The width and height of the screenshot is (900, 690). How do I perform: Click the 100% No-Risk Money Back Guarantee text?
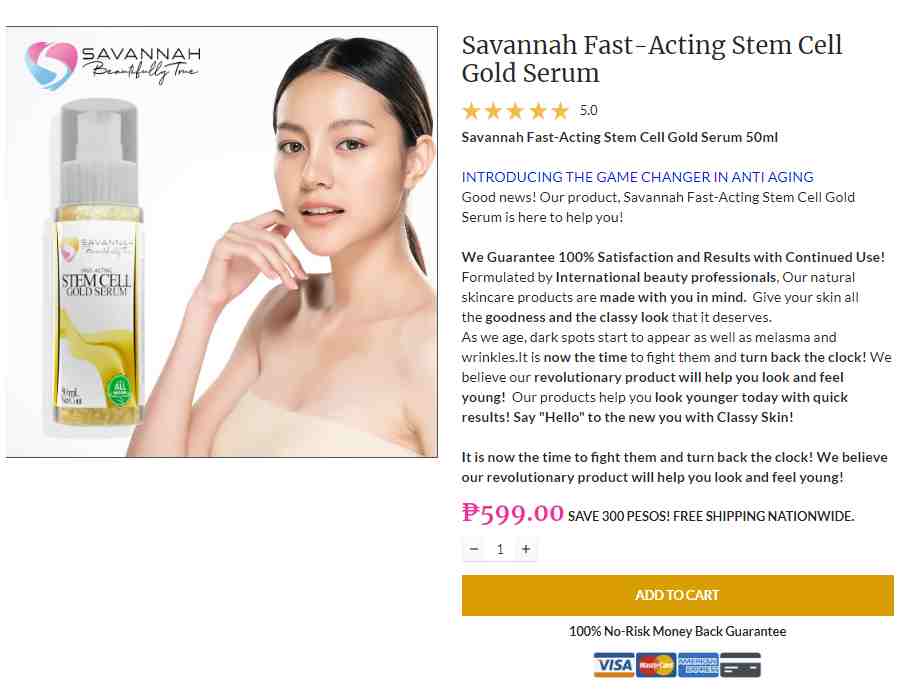point(677,631)
